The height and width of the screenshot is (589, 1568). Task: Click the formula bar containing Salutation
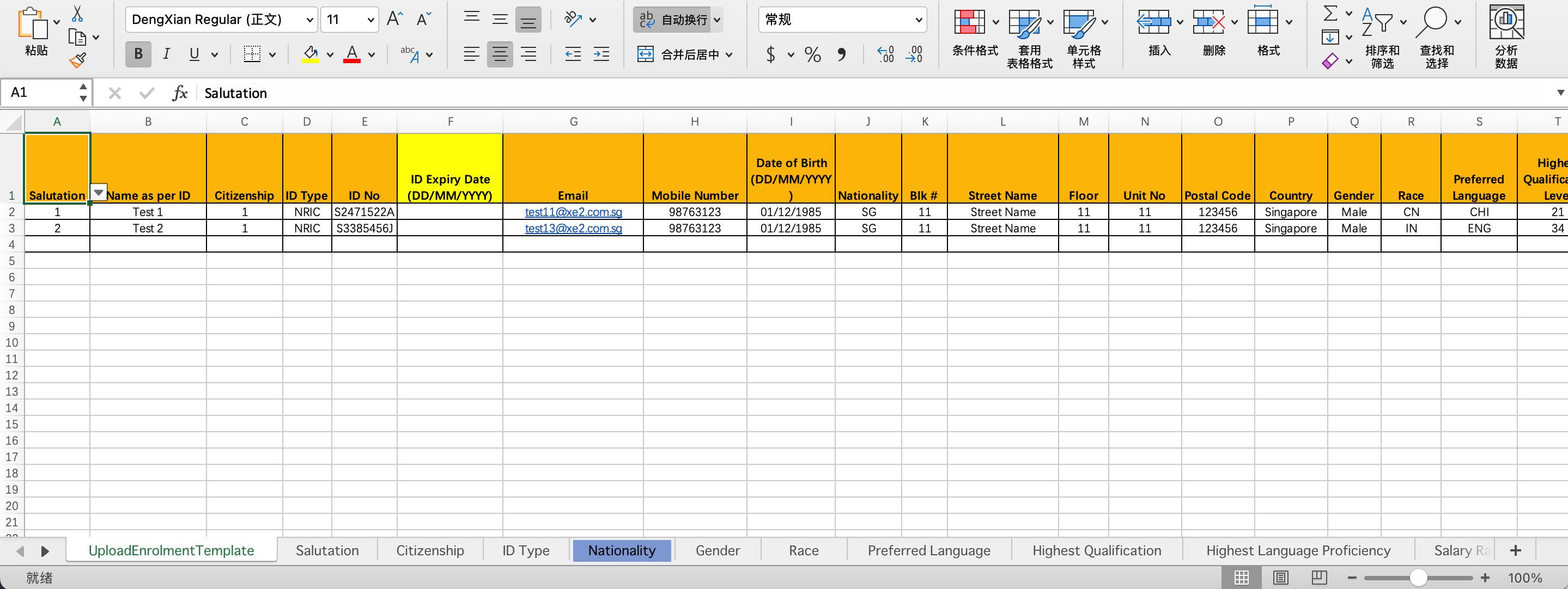point(871,93)
